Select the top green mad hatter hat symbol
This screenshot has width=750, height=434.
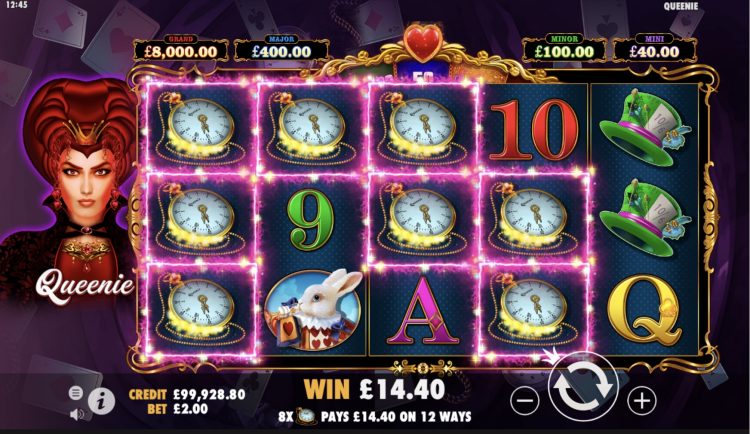[645, 128]
